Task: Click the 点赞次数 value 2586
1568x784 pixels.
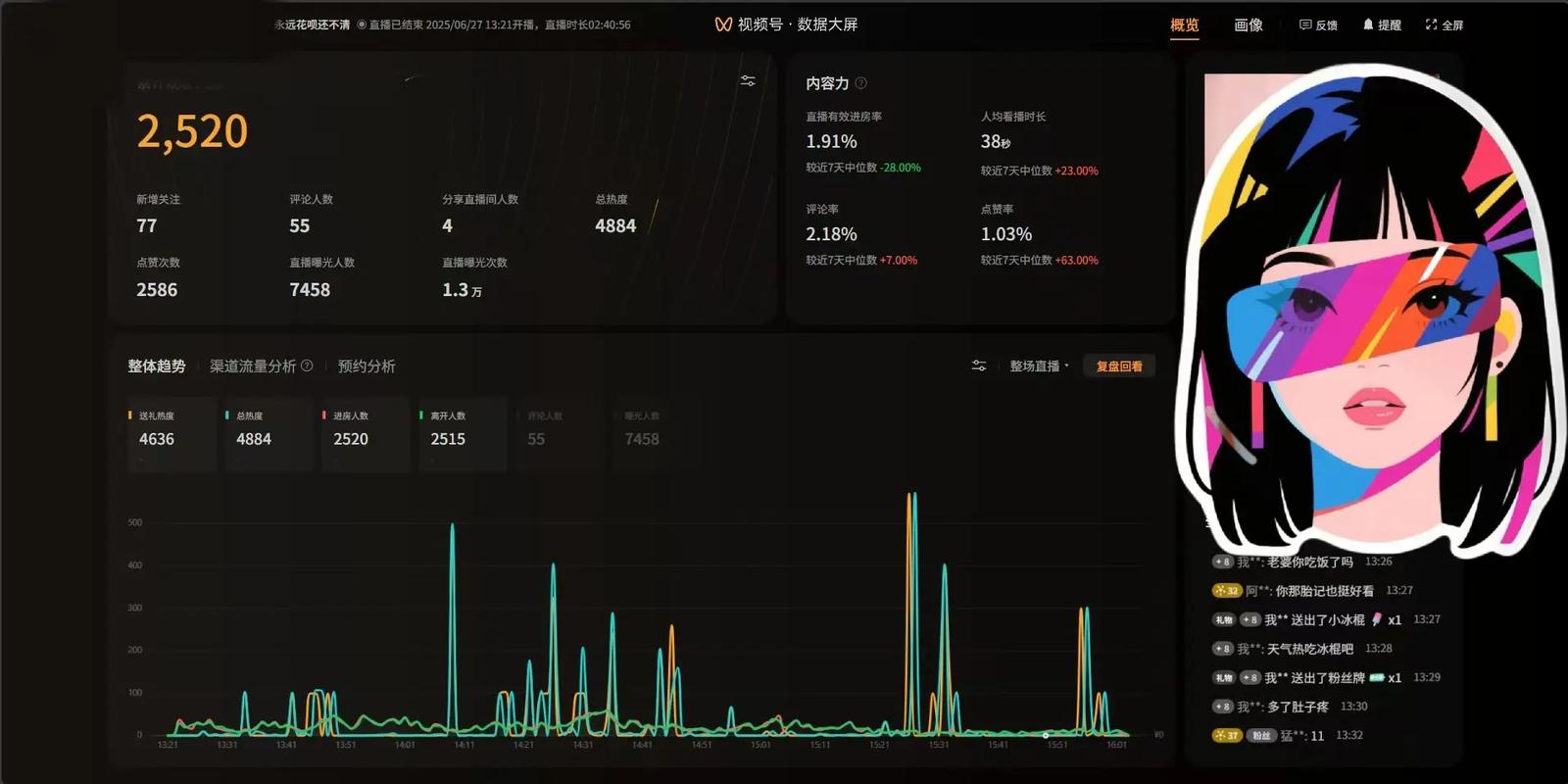Action: tap(157, 290)
